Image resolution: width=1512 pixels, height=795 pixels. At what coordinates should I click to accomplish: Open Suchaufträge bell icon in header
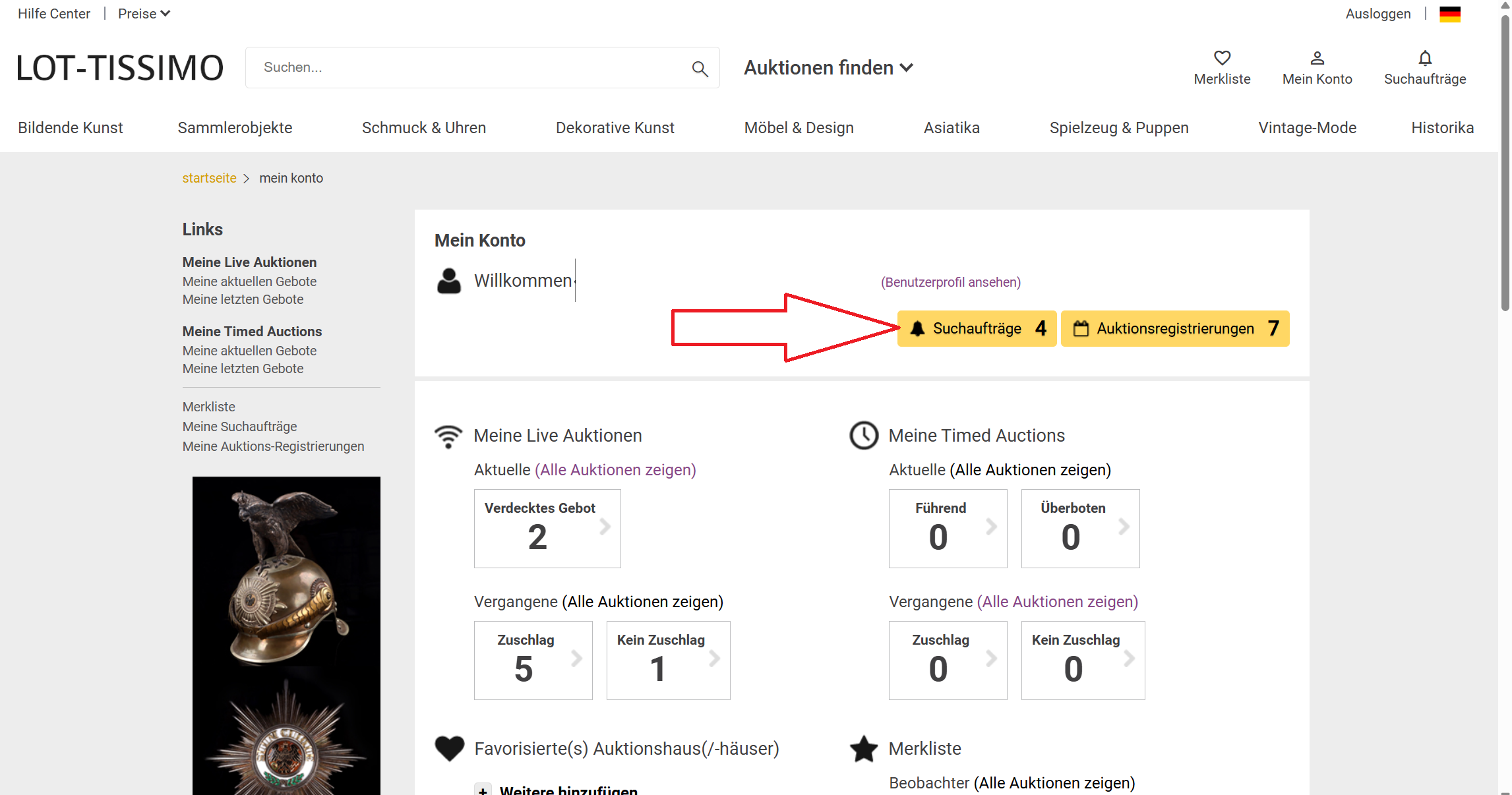click(x=1425, y=58)
